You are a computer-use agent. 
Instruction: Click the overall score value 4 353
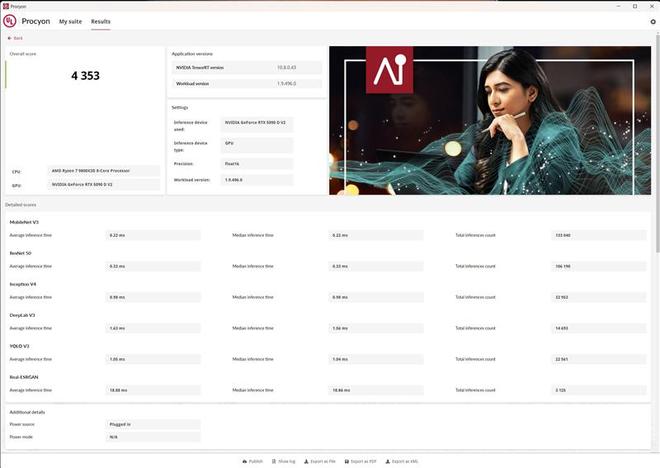point(85,76)
